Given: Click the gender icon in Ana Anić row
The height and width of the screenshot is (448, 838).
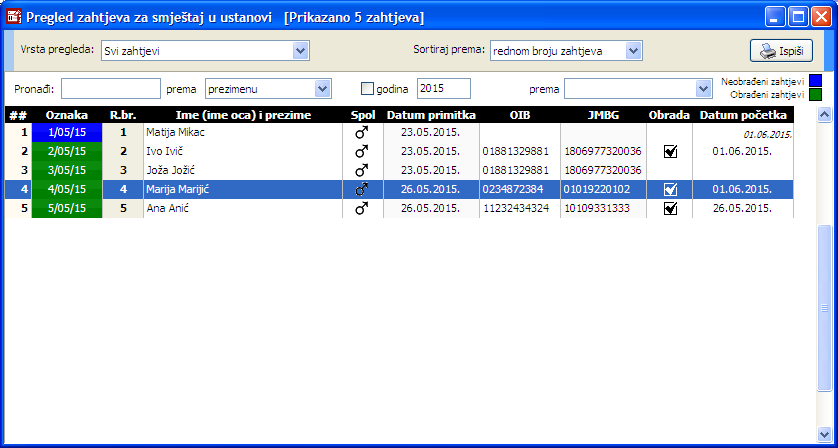Looking at the screenshot, I should click(x=362, y=208).
